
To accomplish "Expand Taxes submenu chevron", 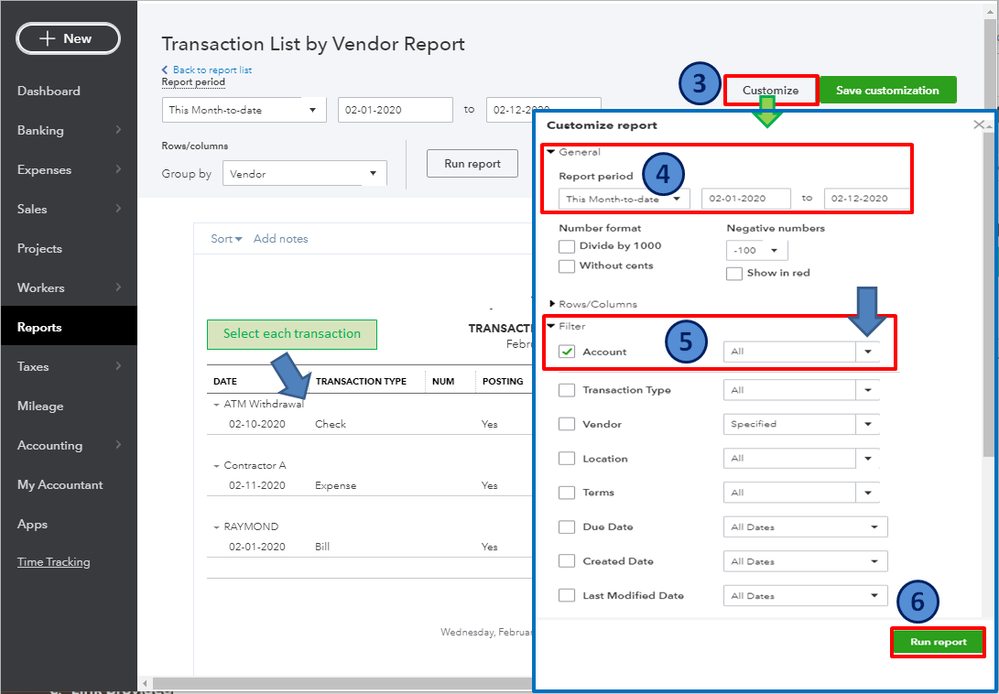I will (119, 366).
